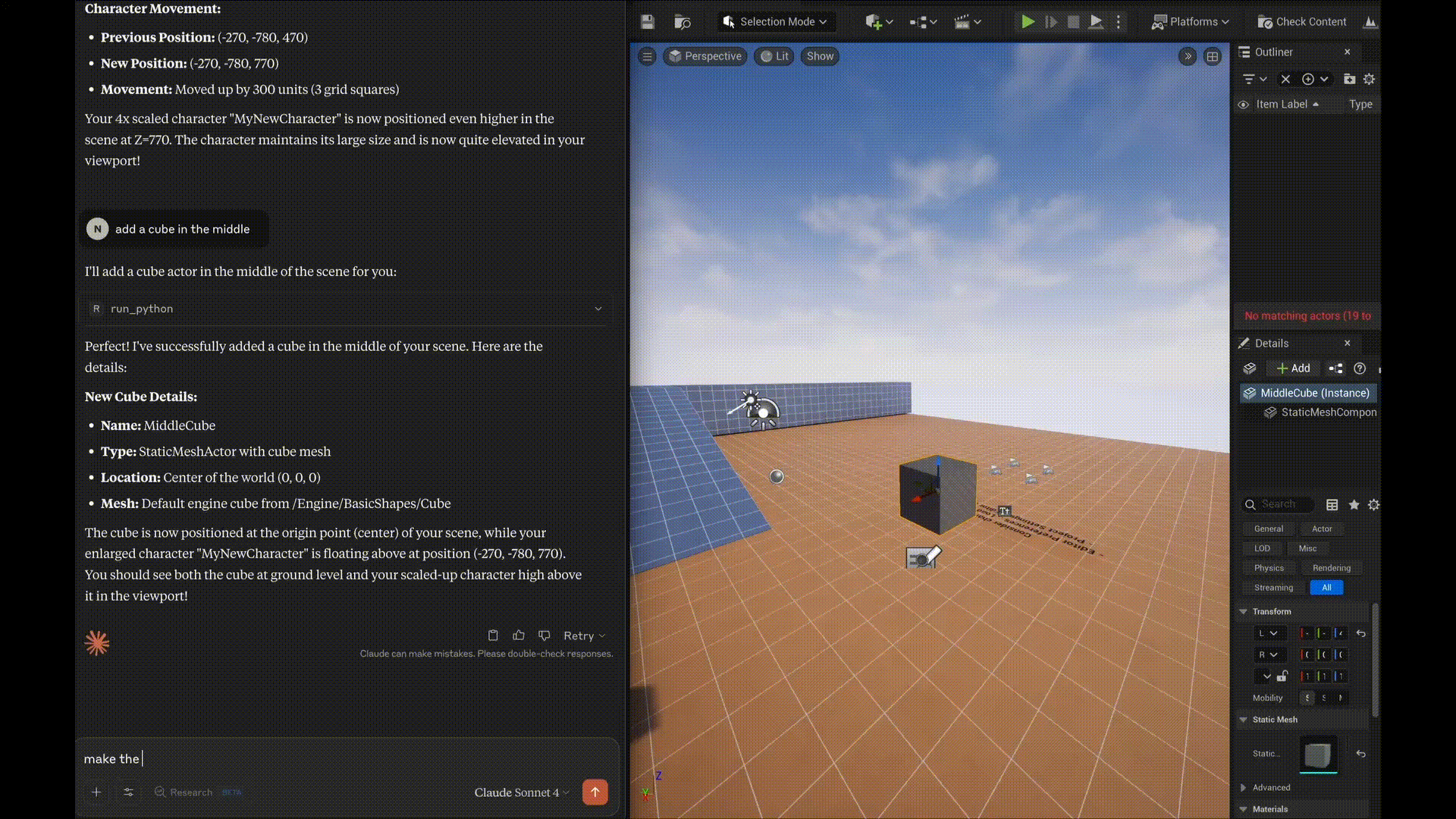The width and height of the screenshot is (1456, 819).
Task: Open the Selection Mode dropdown
Action: [x=775, y=22]
